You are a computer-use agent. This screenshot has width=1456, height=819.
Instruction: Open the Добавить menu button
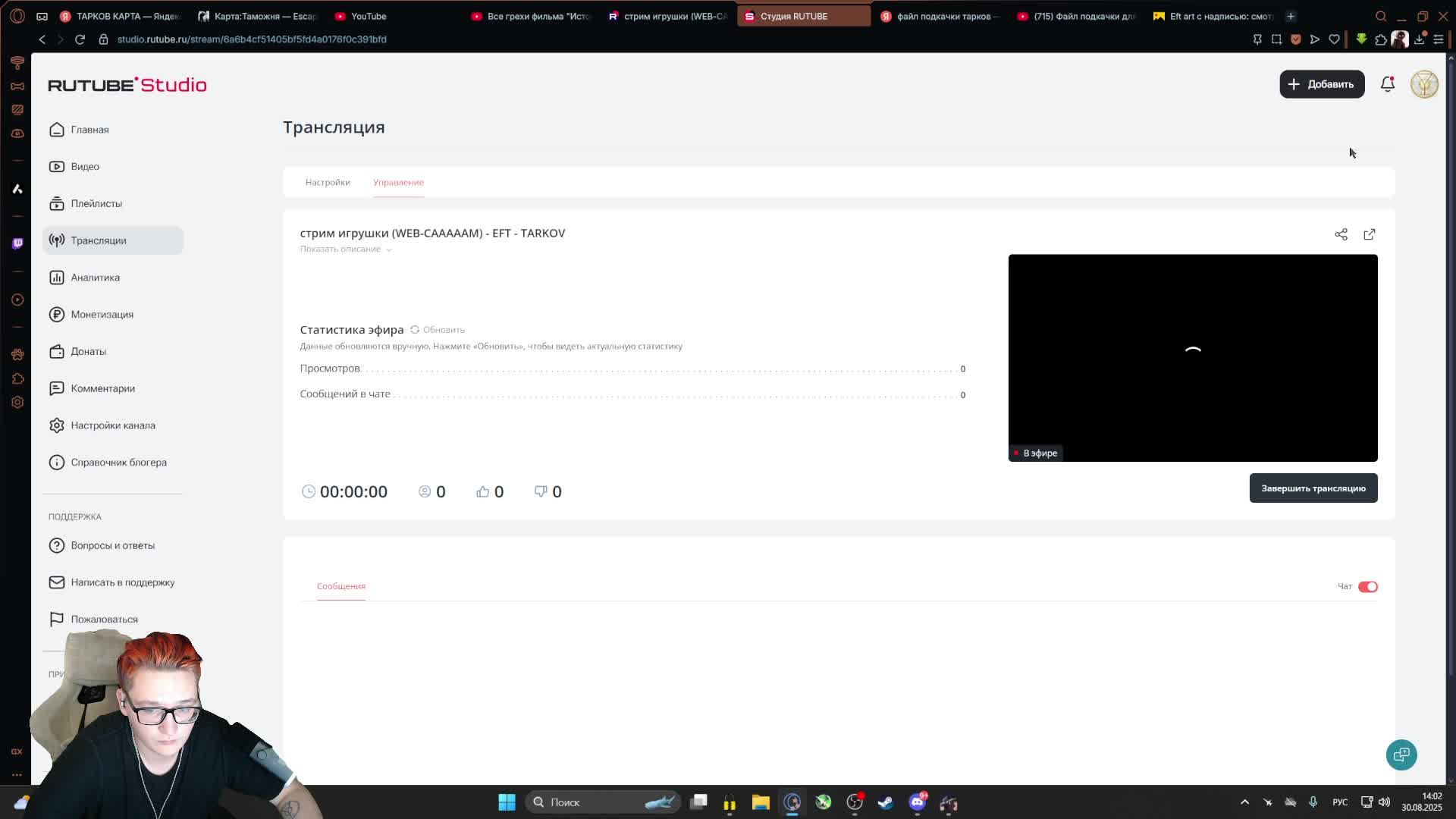coord(1321,84)
